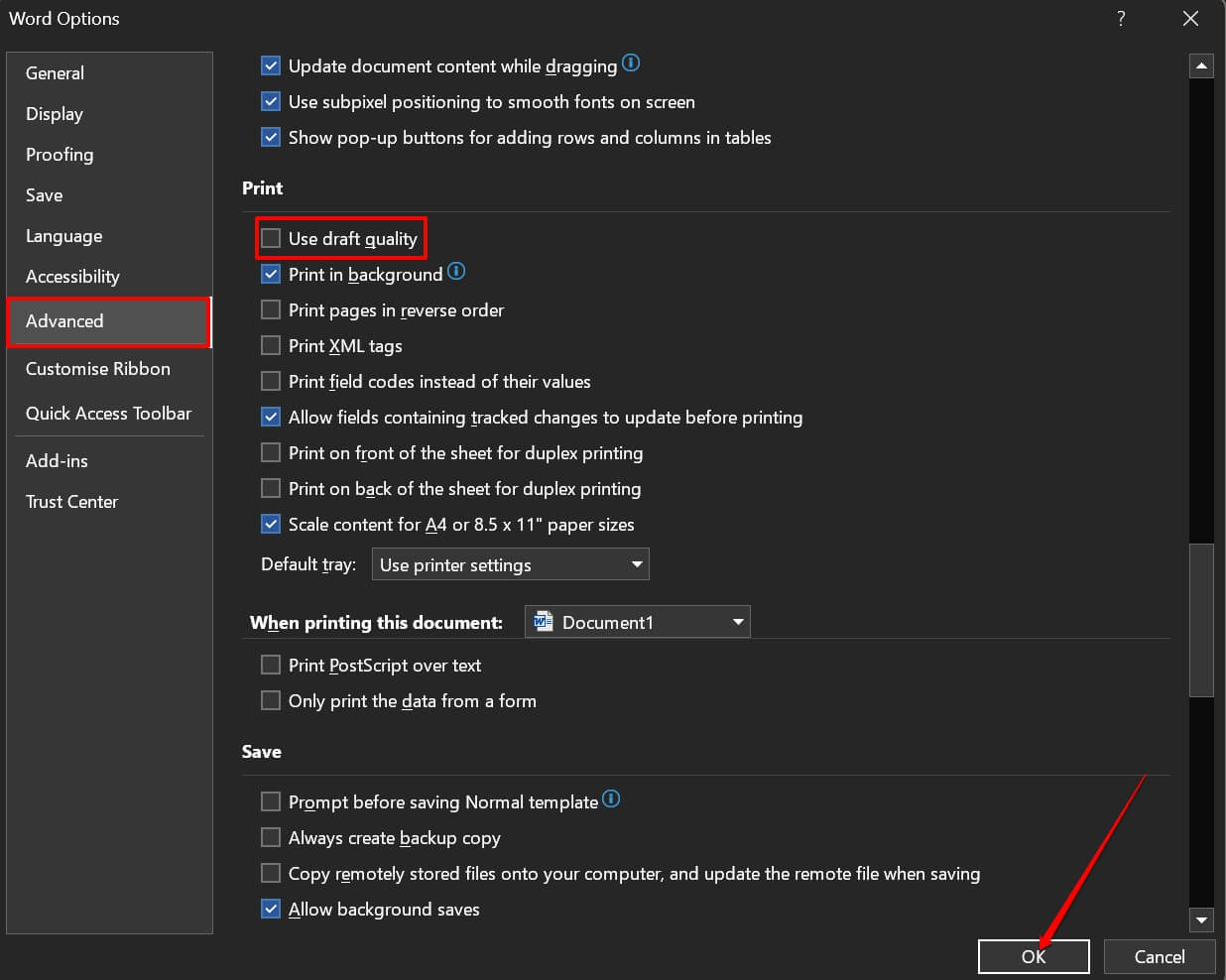Image resolution: width=1226 pixels, height=980 pixels.
Task: Dismiss the dialog with Cancel
Action: click(x=1159, y=956)
